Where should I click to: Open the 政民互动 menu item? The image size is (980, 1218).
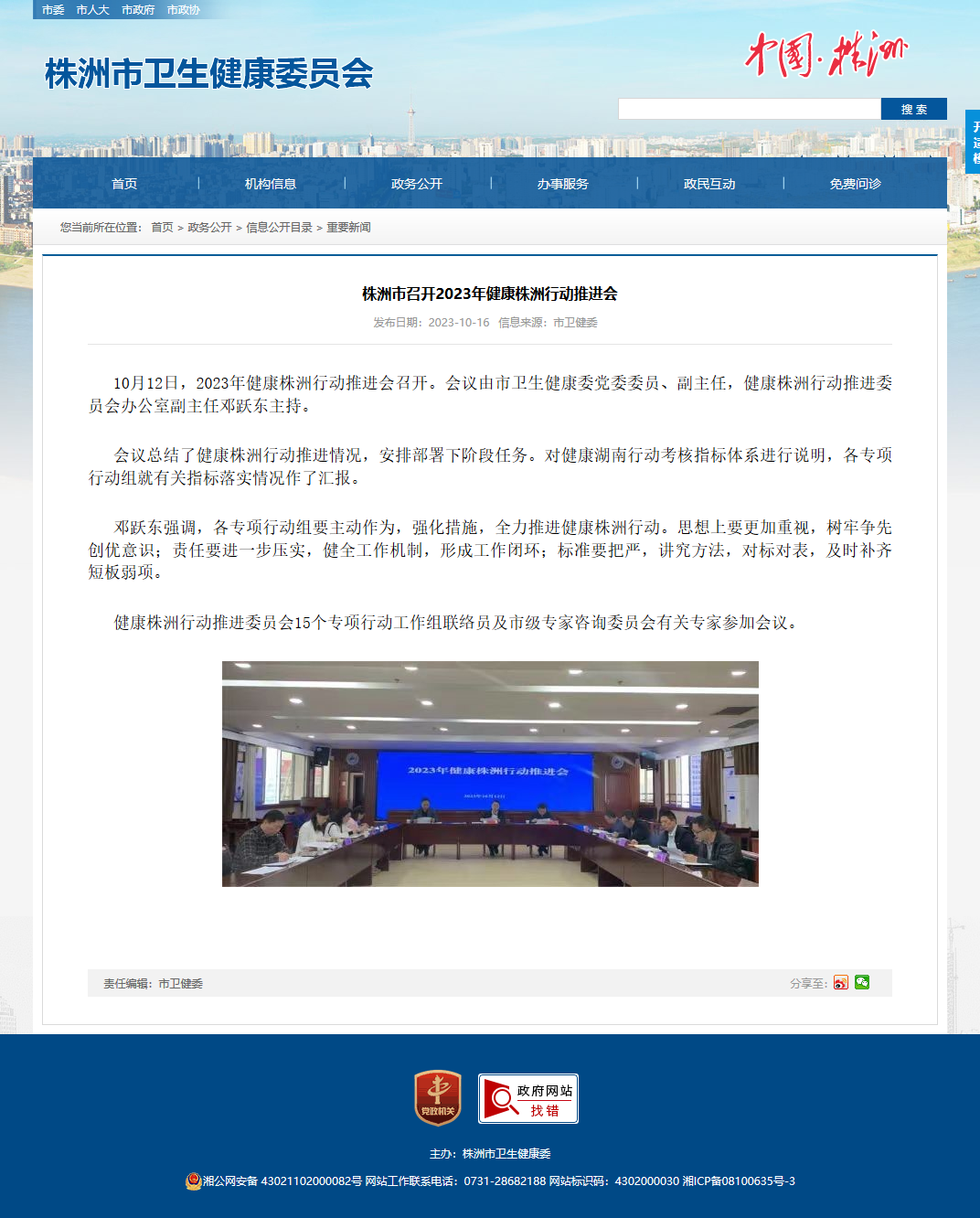709,184
